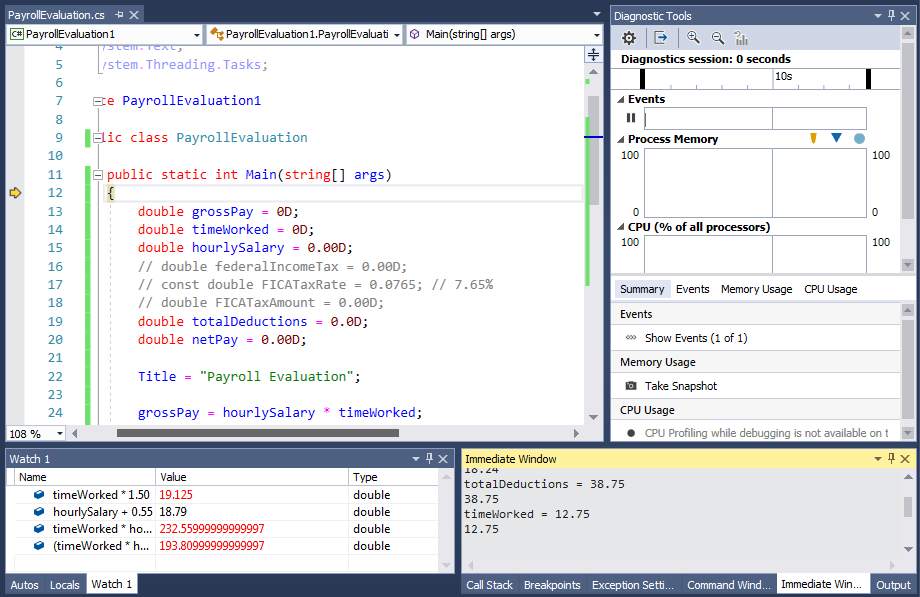Click the blue triangle in Process Memory legend
Image resolution: width=920 pixels, height=597 pixels.
(x=837, y=138)
